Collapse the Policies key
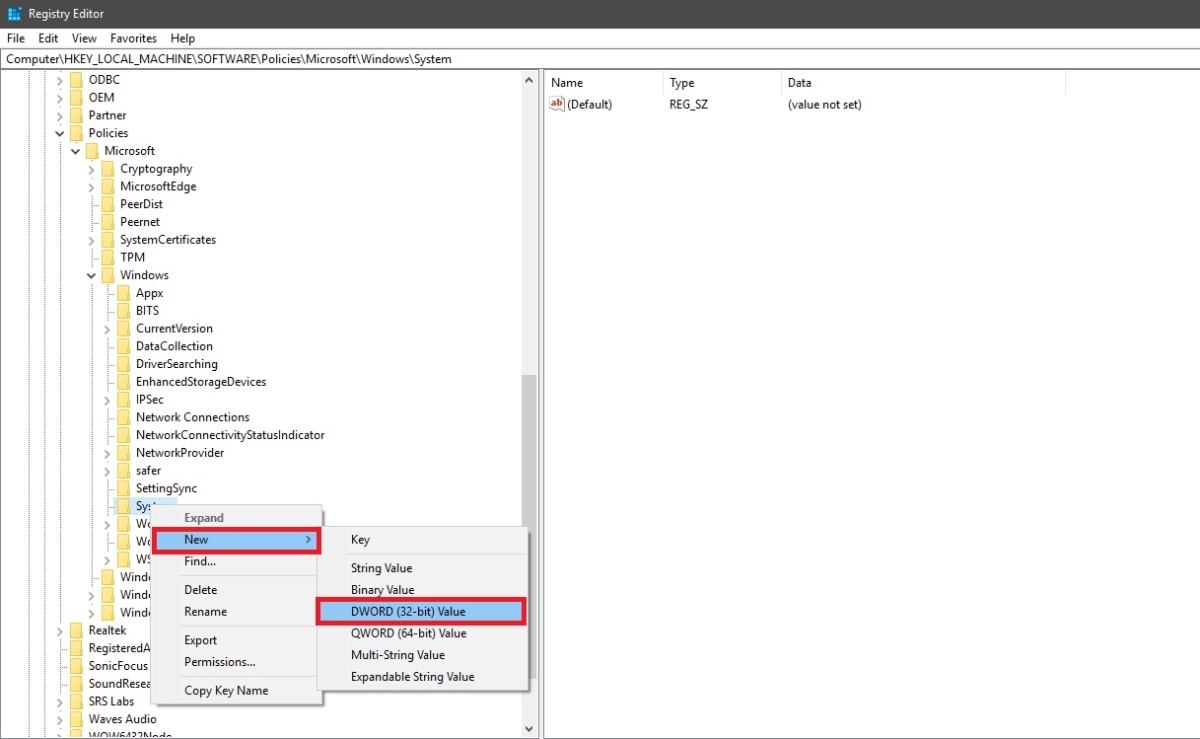The height and width of the screenshot is (739, 1200). click(x=59, y=132)
